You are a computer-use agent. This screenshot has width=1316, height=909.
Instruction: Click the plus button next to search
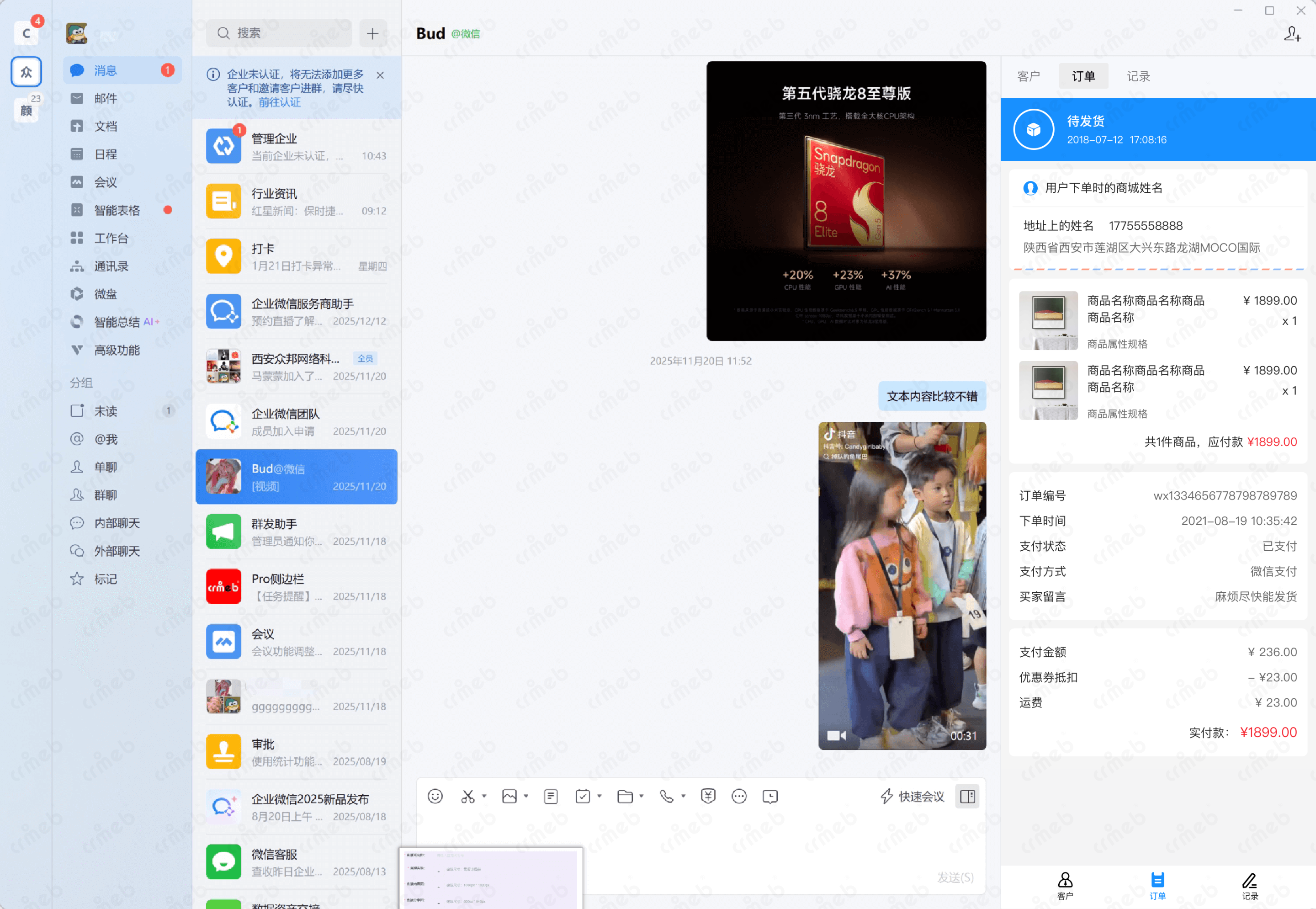(x=372, y=34)
